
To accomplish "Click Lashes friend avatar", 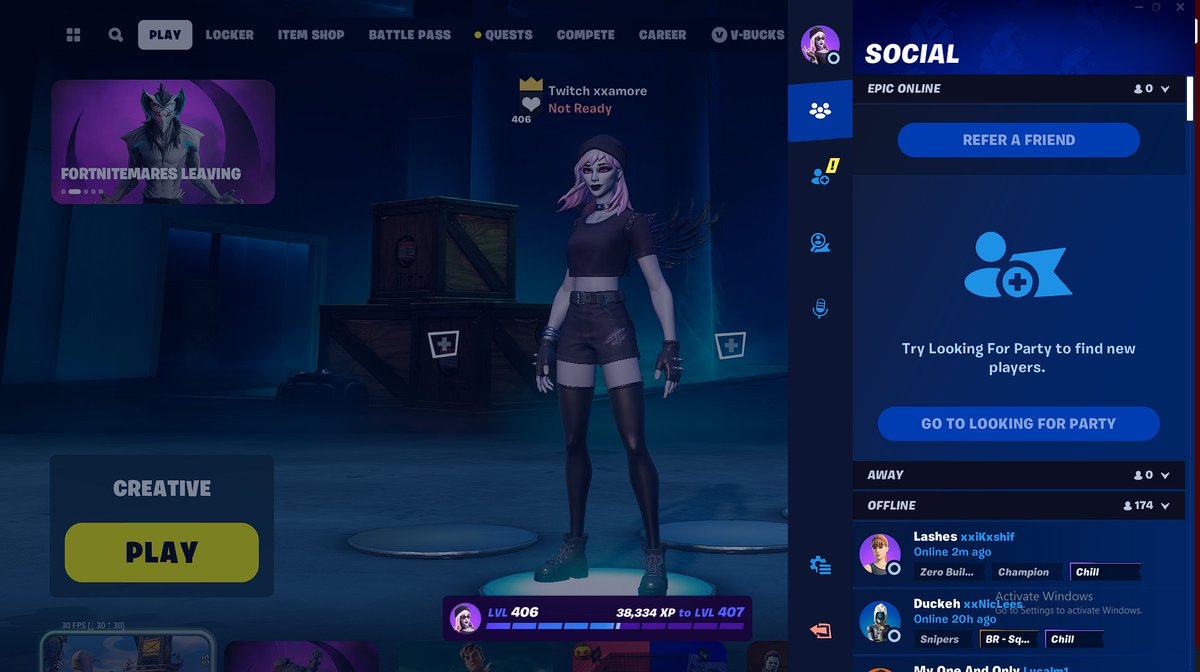I will [x=880, y=555].
